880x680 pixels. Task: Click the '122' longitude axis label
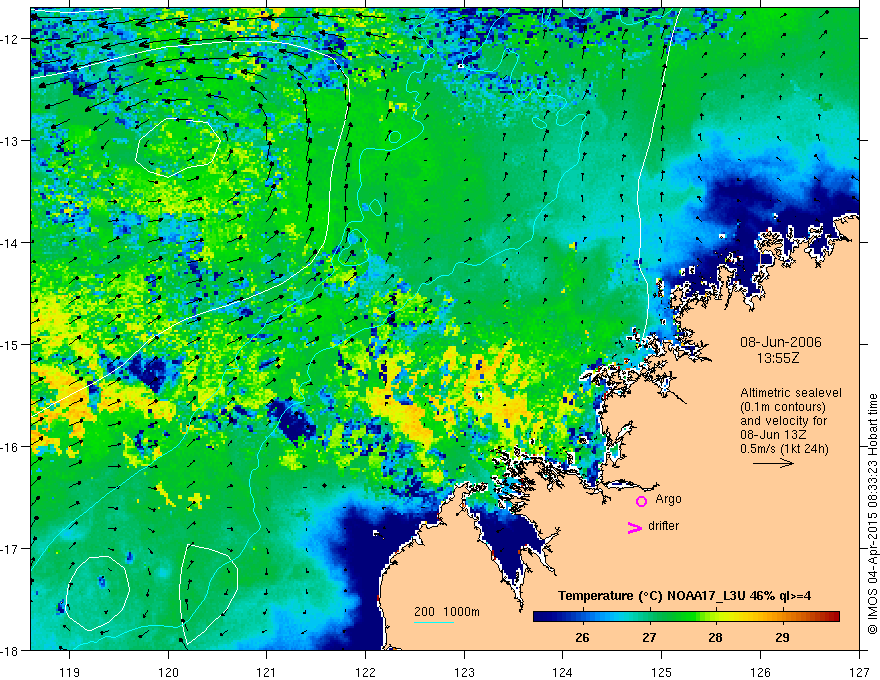pyautogui.click(x=365, y=672)
